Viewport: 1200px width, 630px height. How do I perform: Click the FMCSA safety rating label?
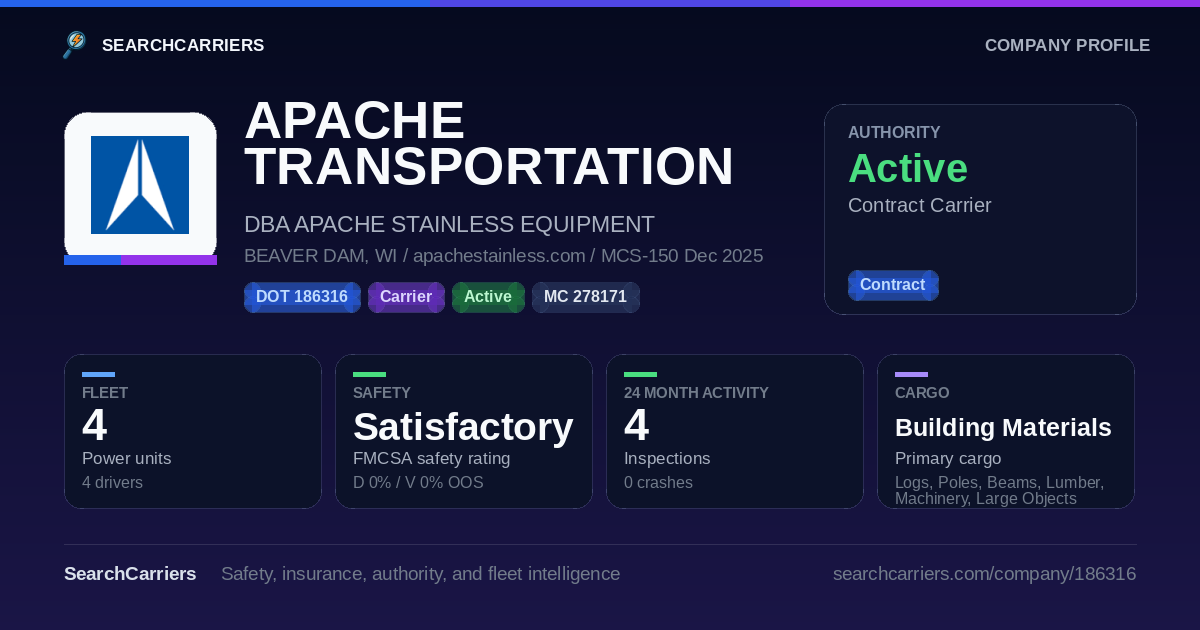(431, 459)
